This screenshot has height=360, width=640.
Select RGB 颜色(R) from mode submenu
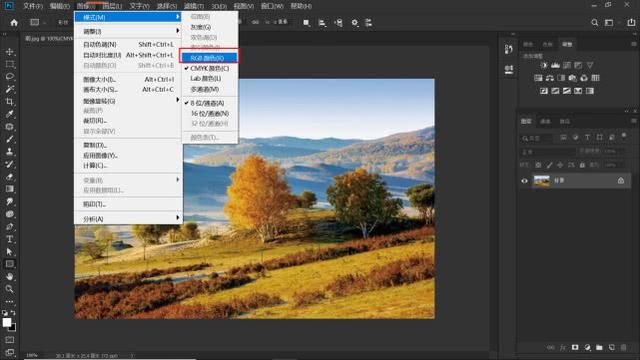[x=209, y=58]
